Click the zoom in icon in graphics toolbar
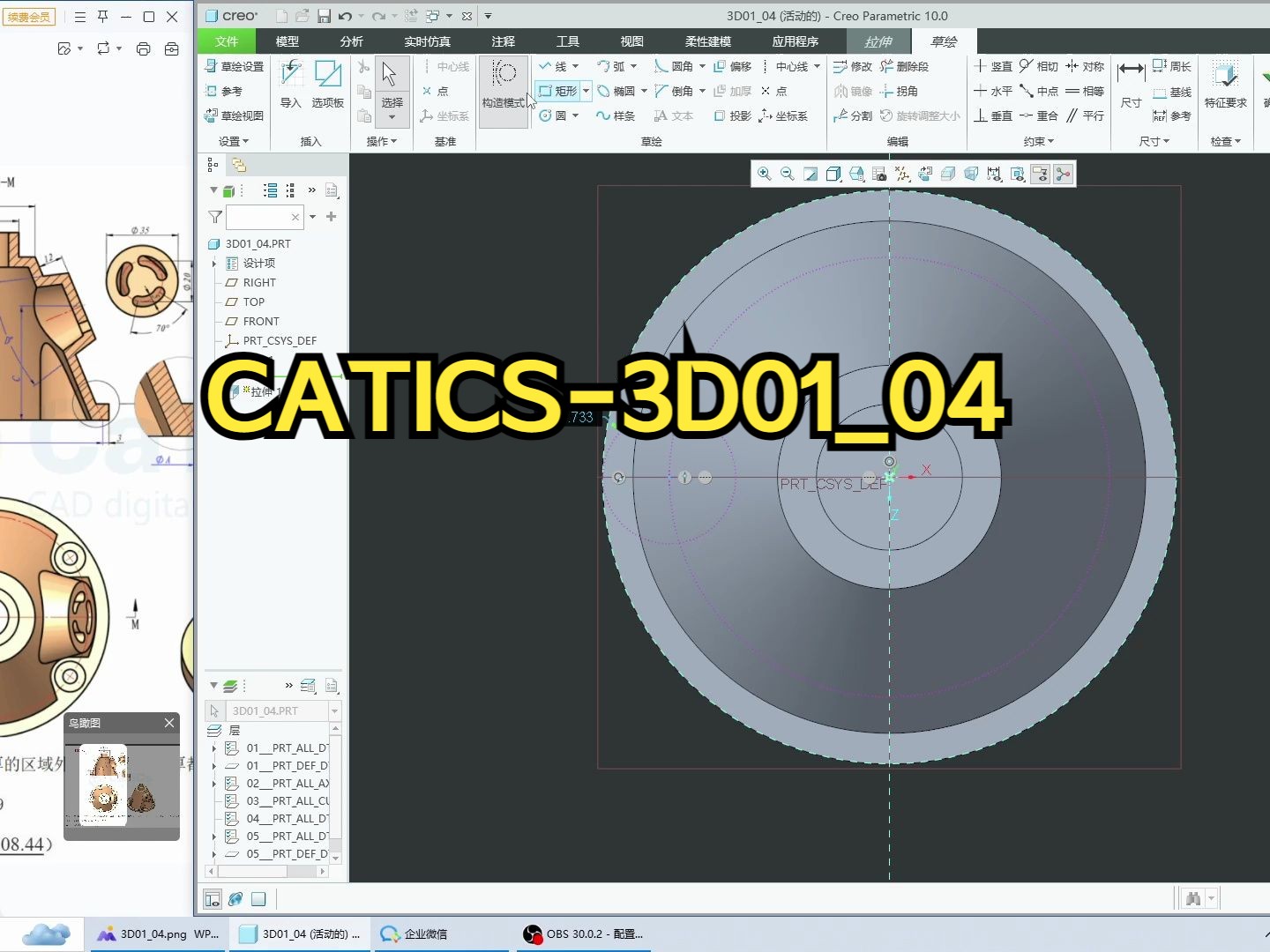Viewport: 1270px width, 952px height. pos(765,175)
